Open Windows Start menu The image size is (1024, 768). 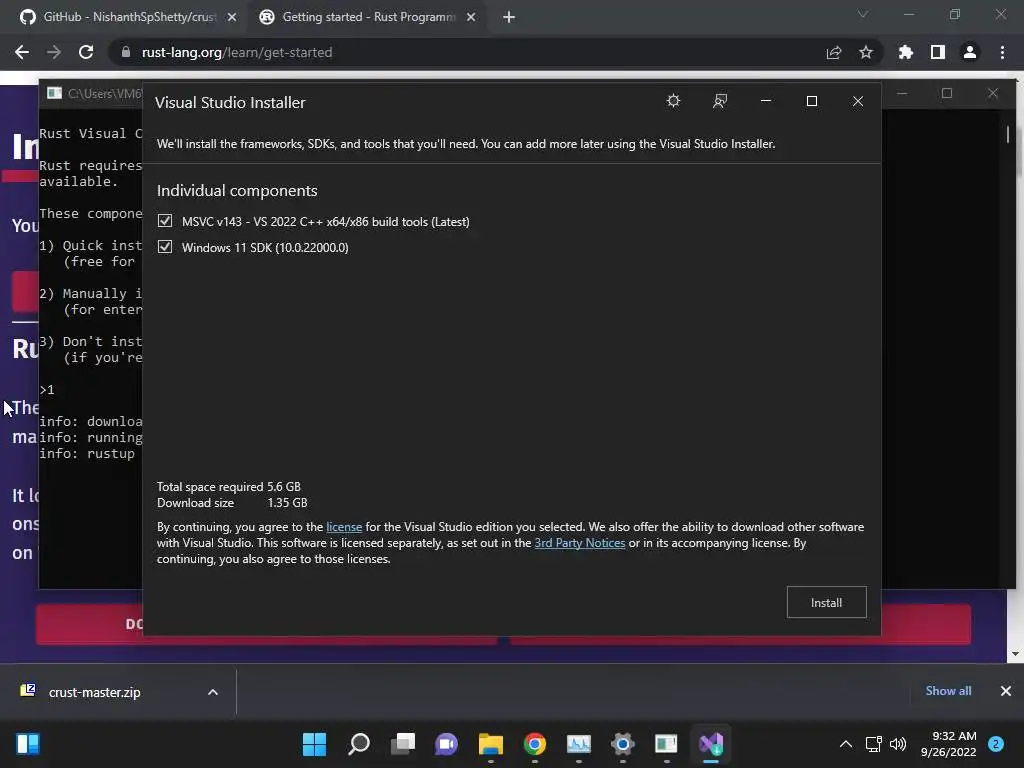[x=314, y=744]
